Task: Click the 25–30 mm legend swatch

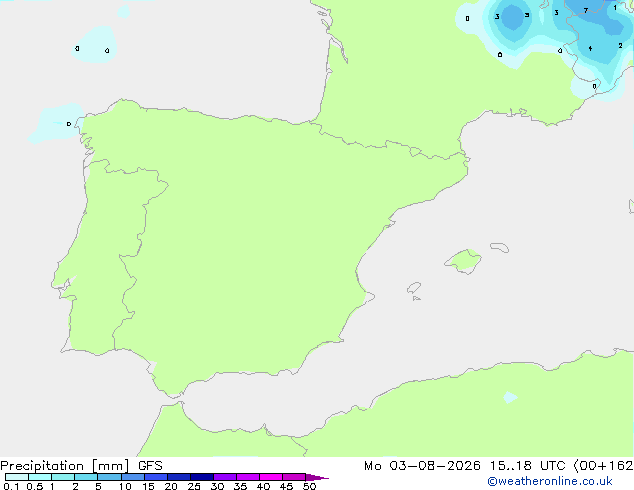Action: coord(202,477)
